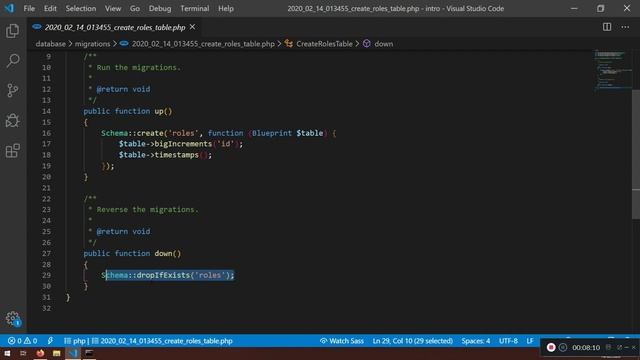Image resolution: width=640 pixels, height=360 pixels.
Task: Click the Watch Sass status bar button
Action: pyautogui.click(x=342, y=341)
